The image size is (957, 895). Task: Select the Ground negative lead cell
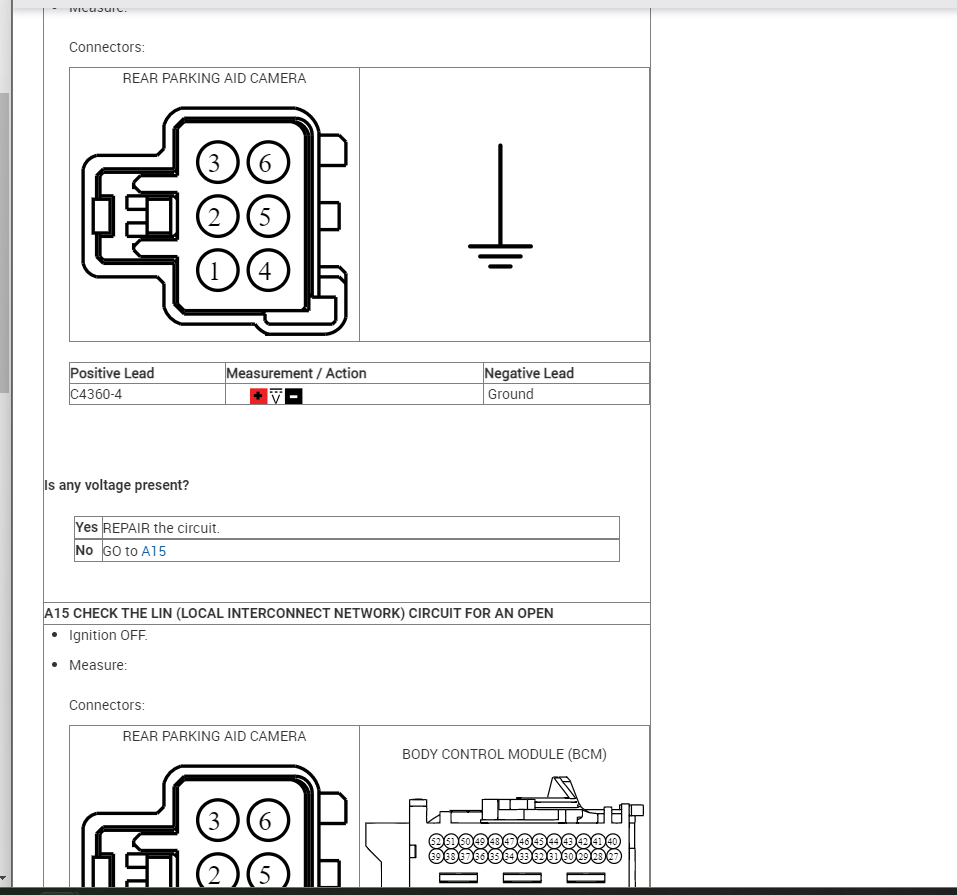566,394
